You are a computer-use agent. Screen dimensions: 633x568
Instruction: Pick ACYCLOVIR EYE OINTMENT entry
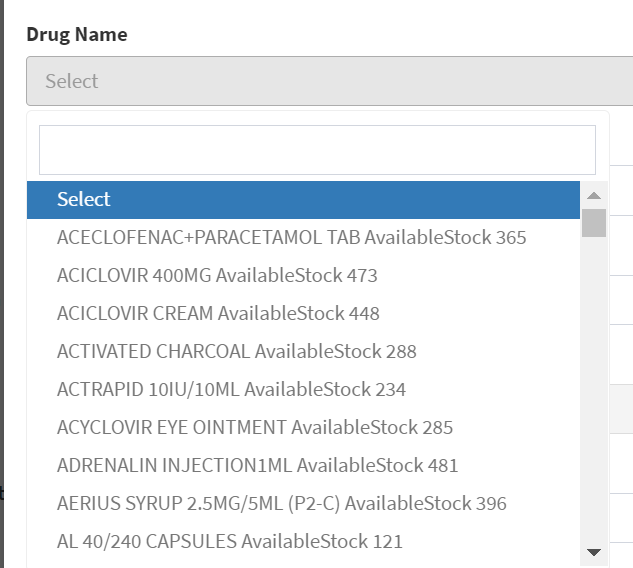pyautogui.click(x=303, y=427)
